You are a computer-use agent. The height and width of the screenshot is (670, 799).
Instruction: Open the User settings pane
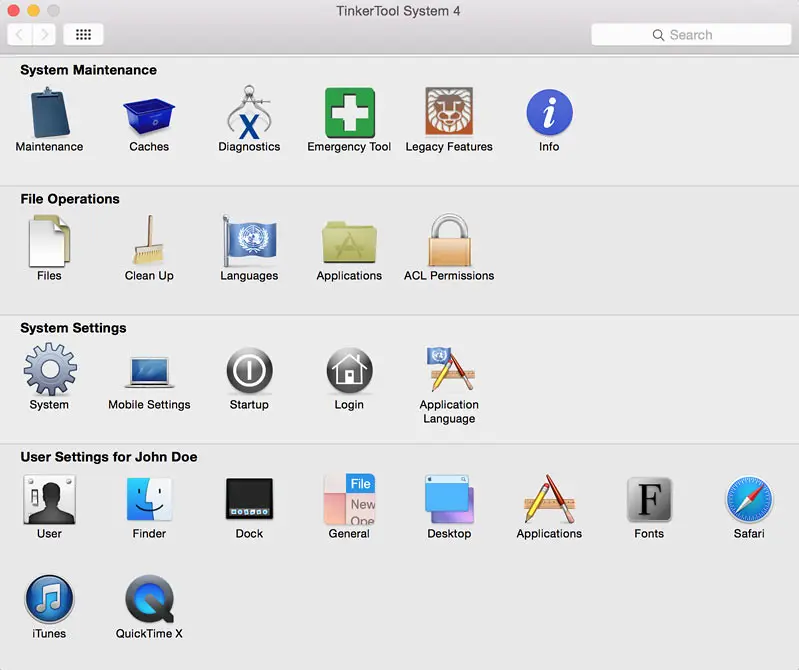49,499
